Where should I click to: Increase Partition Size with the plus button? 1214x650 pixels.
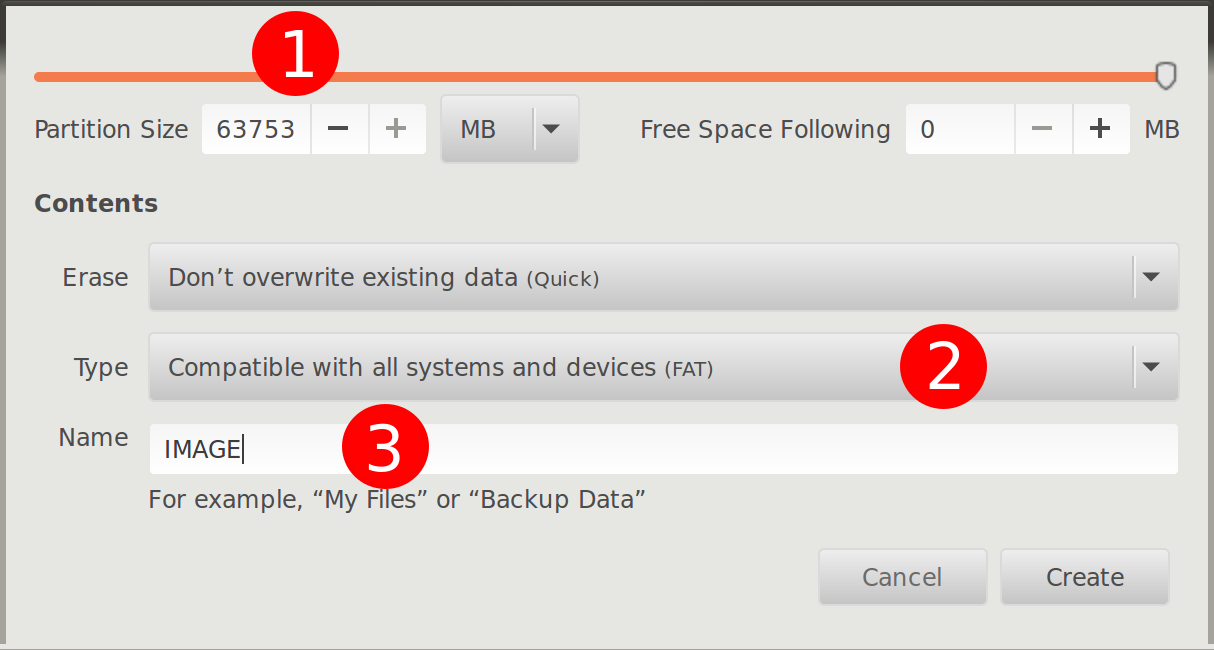397,129
